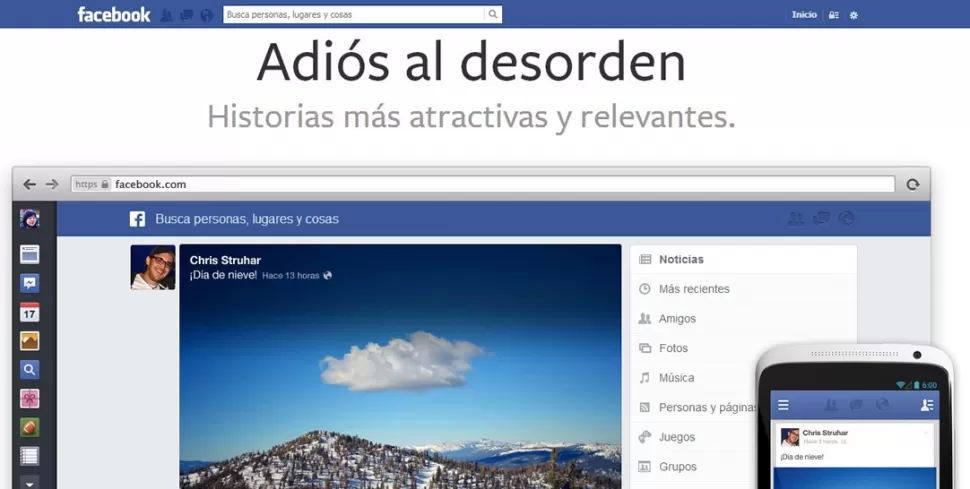
Task: Select the photos icon in left sidebar
Action: [x=30, y=341]
